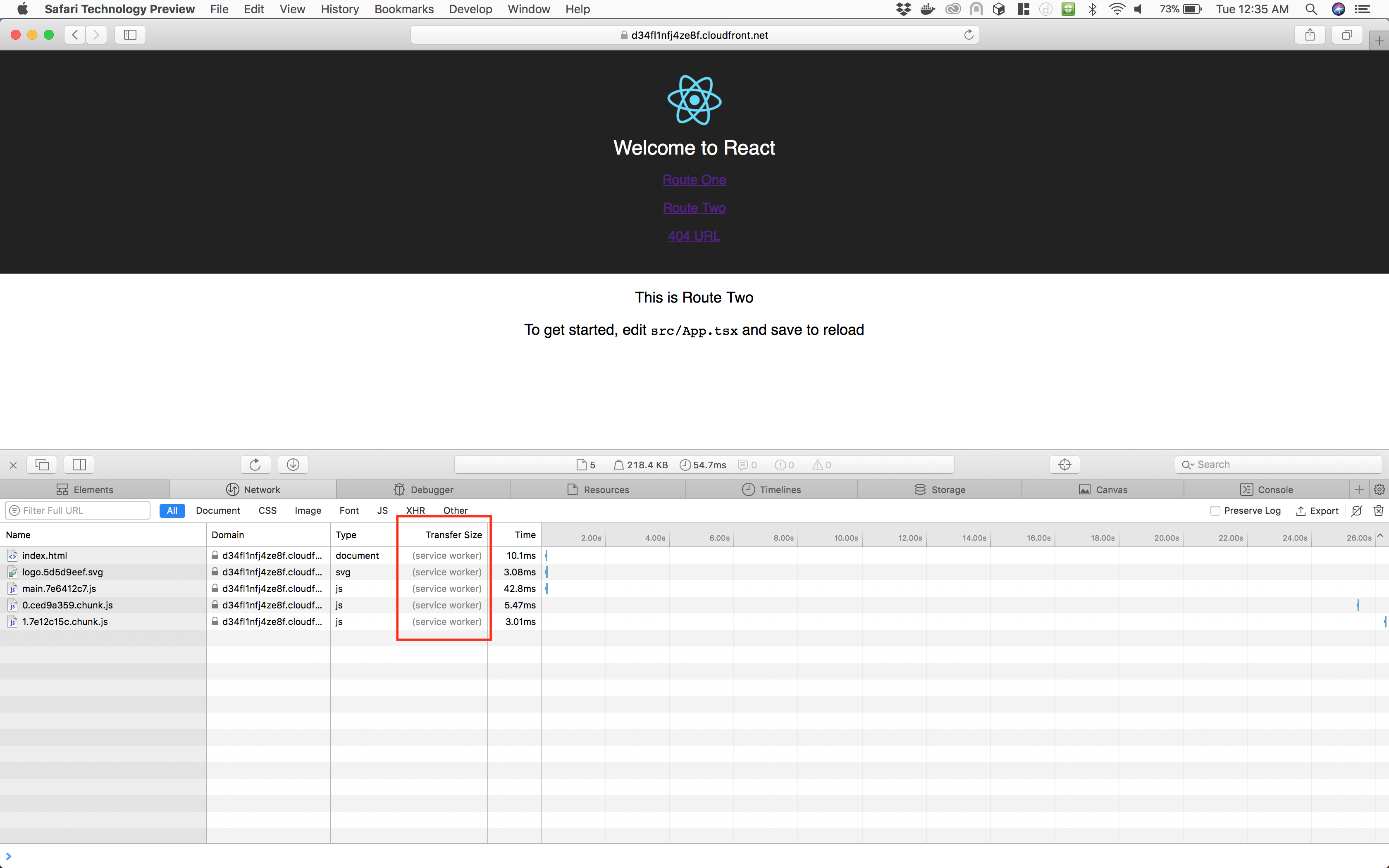1389x868 pixels.
Task: Click the Web Inspector reload page button
Action: coord(255,465)
